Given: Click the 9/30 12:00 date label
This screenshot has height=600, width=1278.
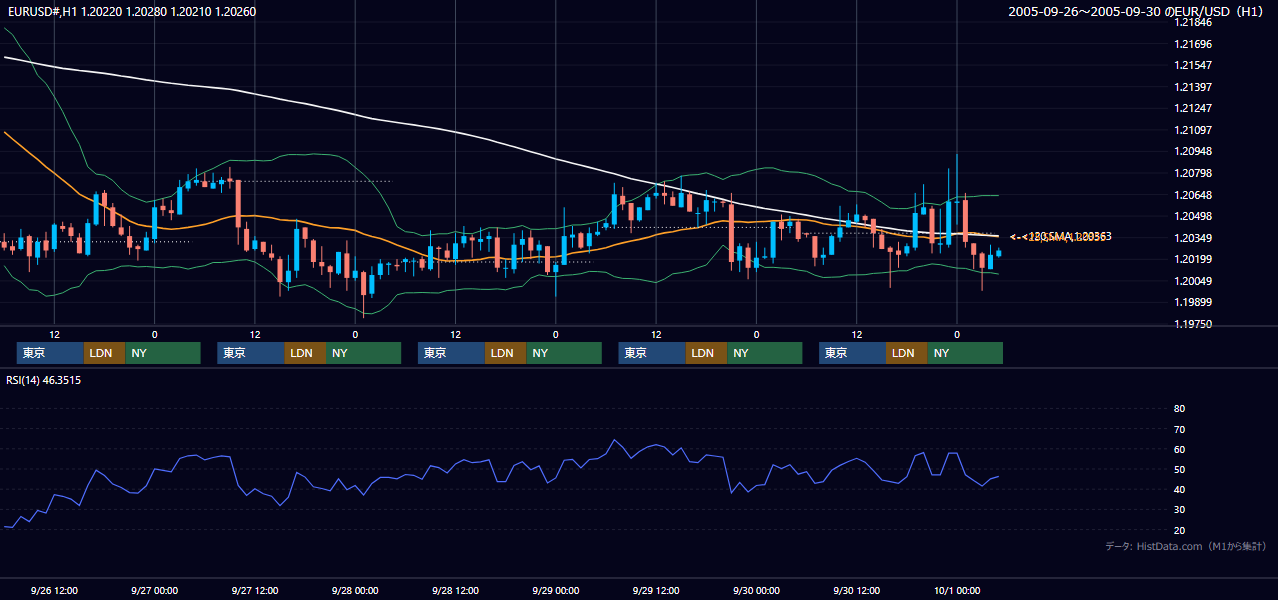Looking at the screenshot, I should pos(856,590).
